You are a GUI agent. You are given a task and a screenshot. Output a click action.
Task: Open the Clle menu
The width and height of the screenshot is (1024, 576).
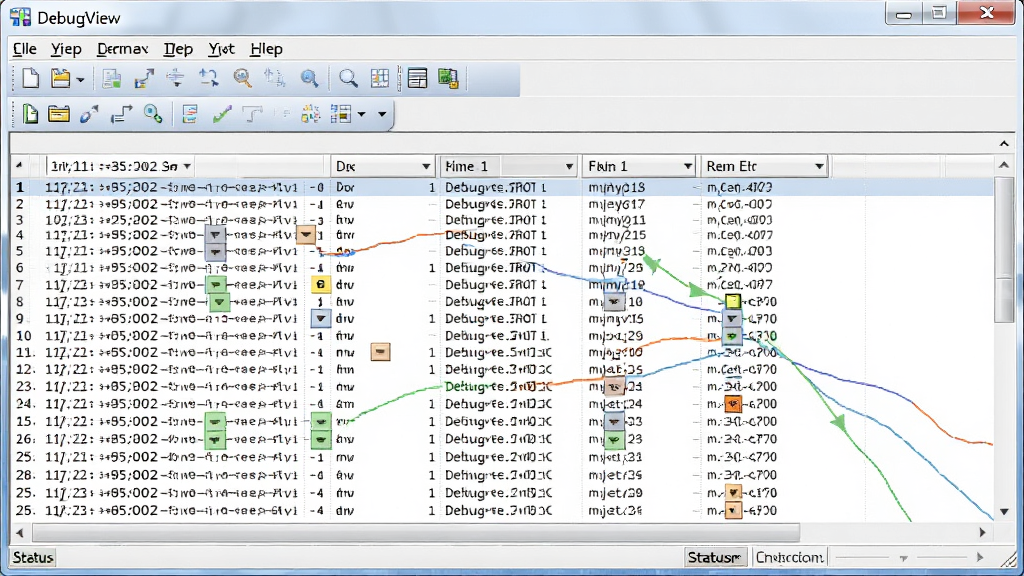click(25, 49)
